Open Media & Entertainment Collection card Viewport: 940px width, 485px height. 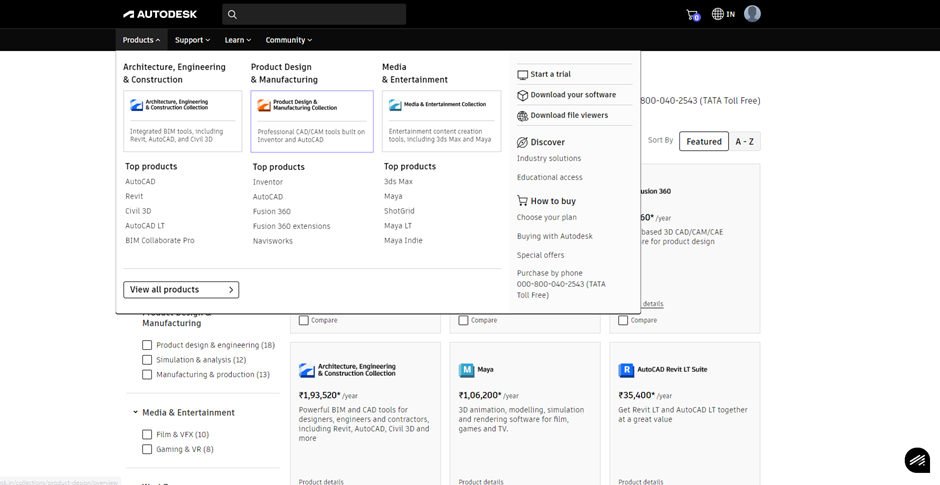[x=442, y=121]
